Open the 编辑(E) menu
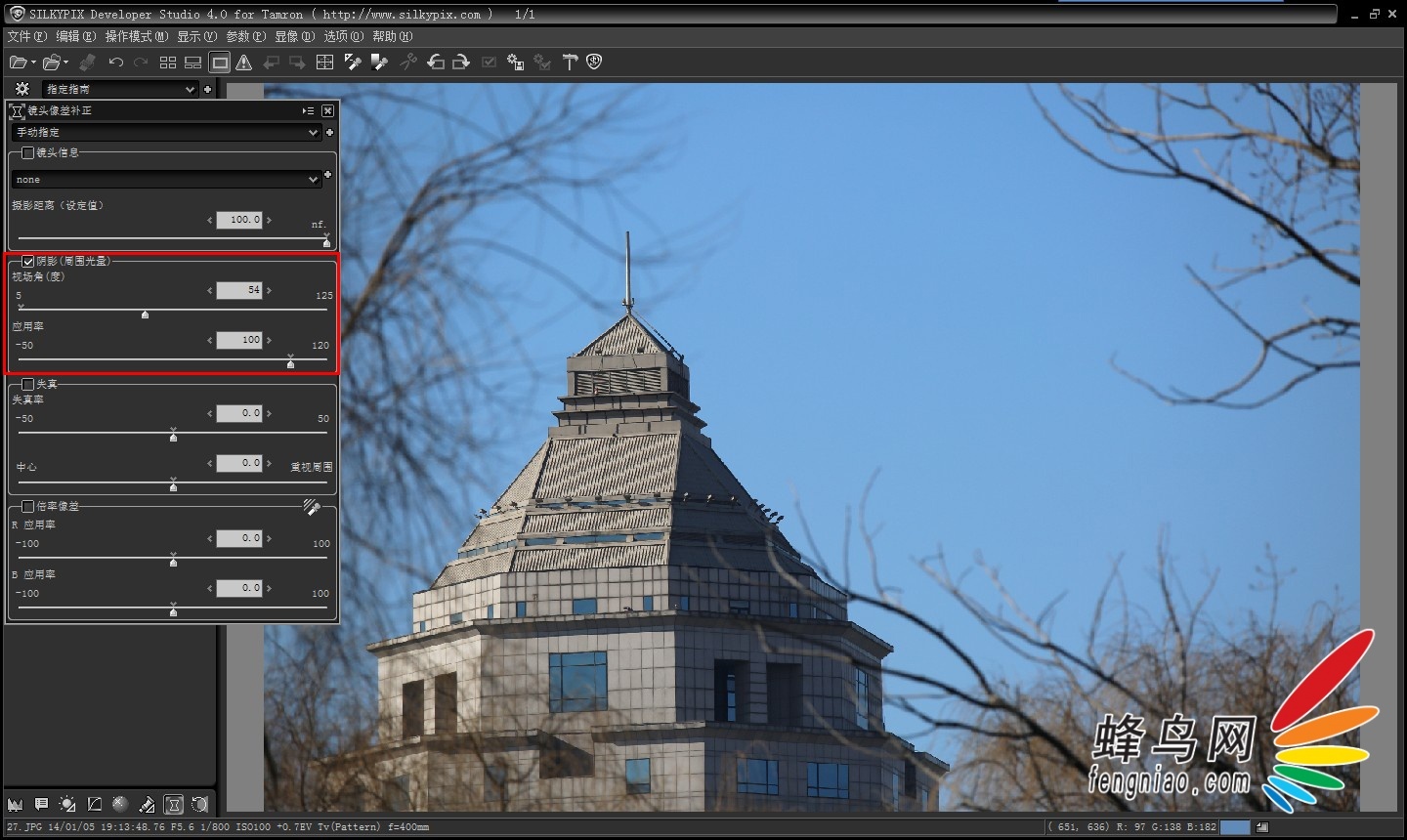 [76, 36]
